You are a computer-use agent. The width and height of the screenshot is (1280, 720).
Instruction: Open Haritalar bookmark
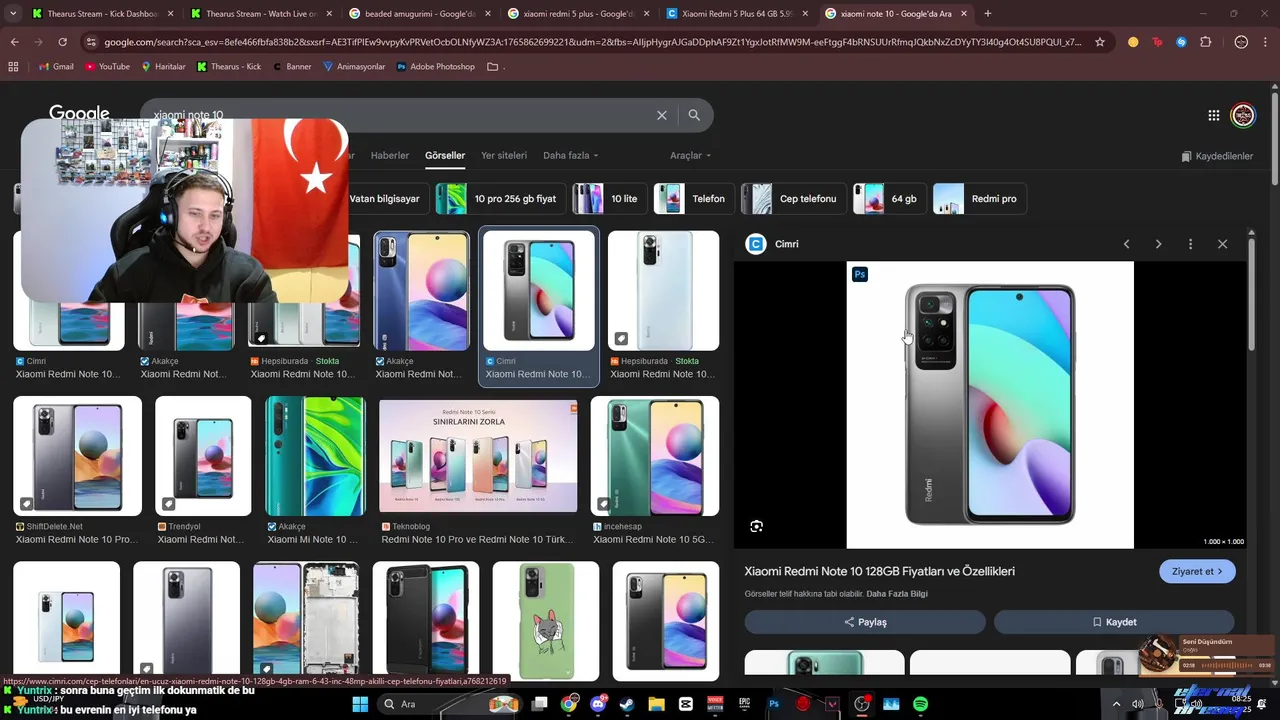(x=164, y=66)
